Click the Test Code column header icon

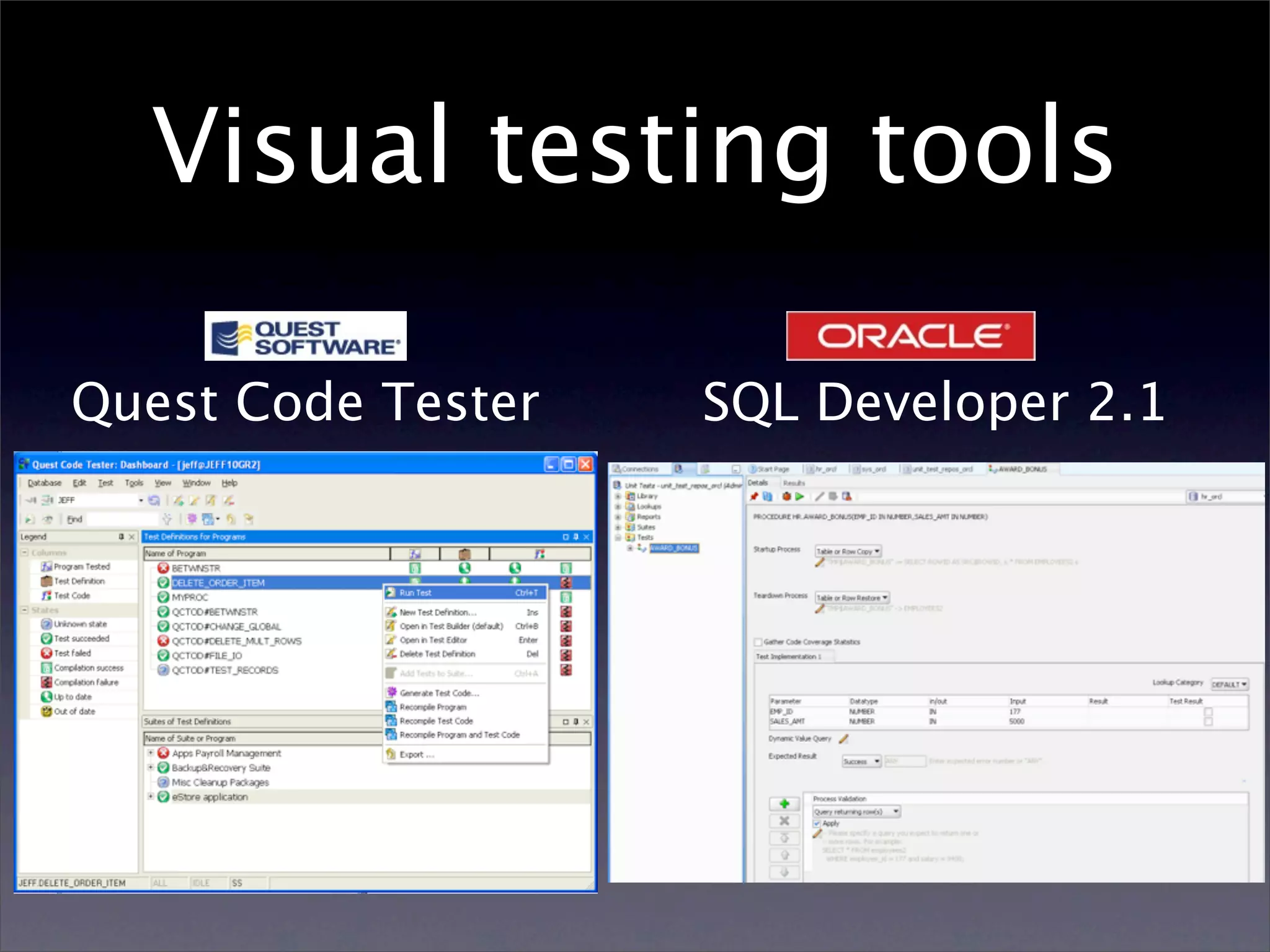click(540, 553)
